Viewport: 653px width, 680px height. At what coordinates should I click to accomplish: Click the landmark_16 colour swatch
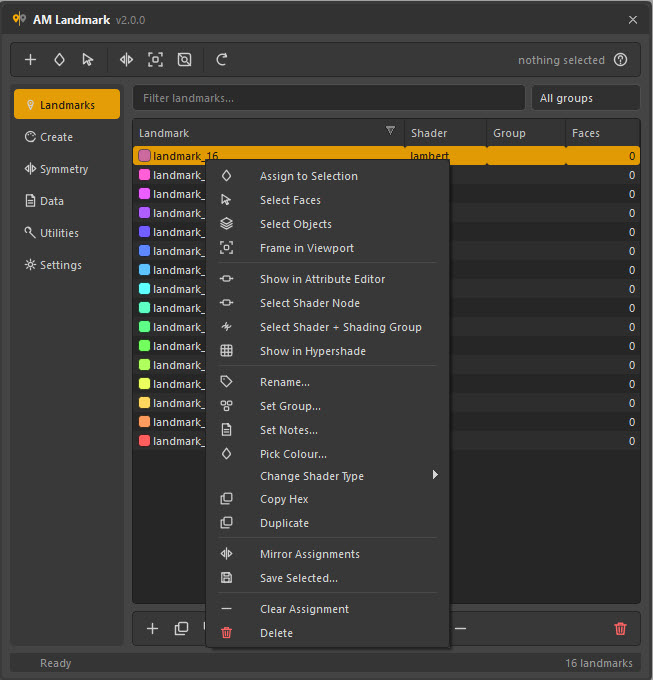pos(144,155)
